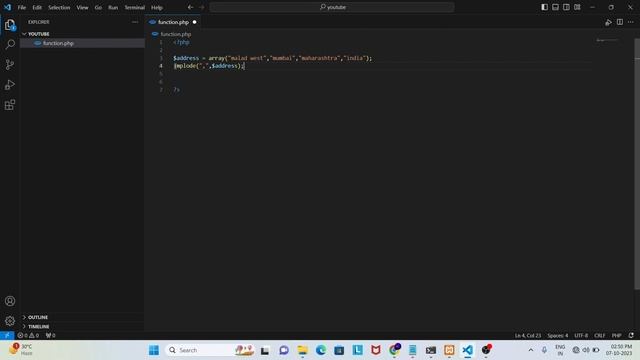Change end of line sequence CRLF

(600, 335)
